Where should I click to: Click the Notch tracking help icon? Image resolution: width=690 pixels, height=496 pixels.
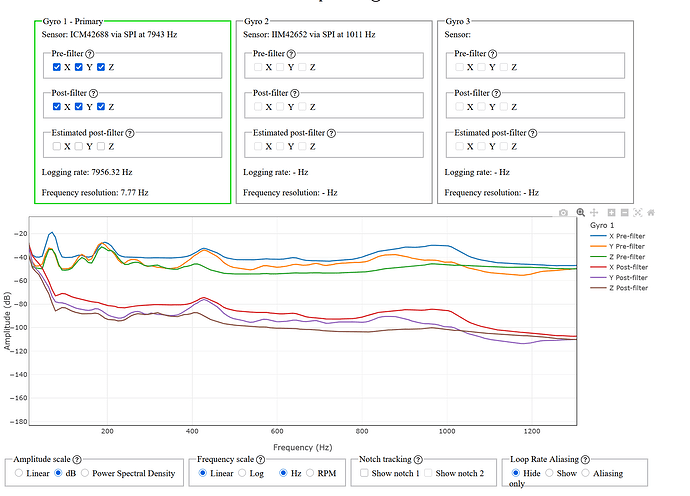418,459
